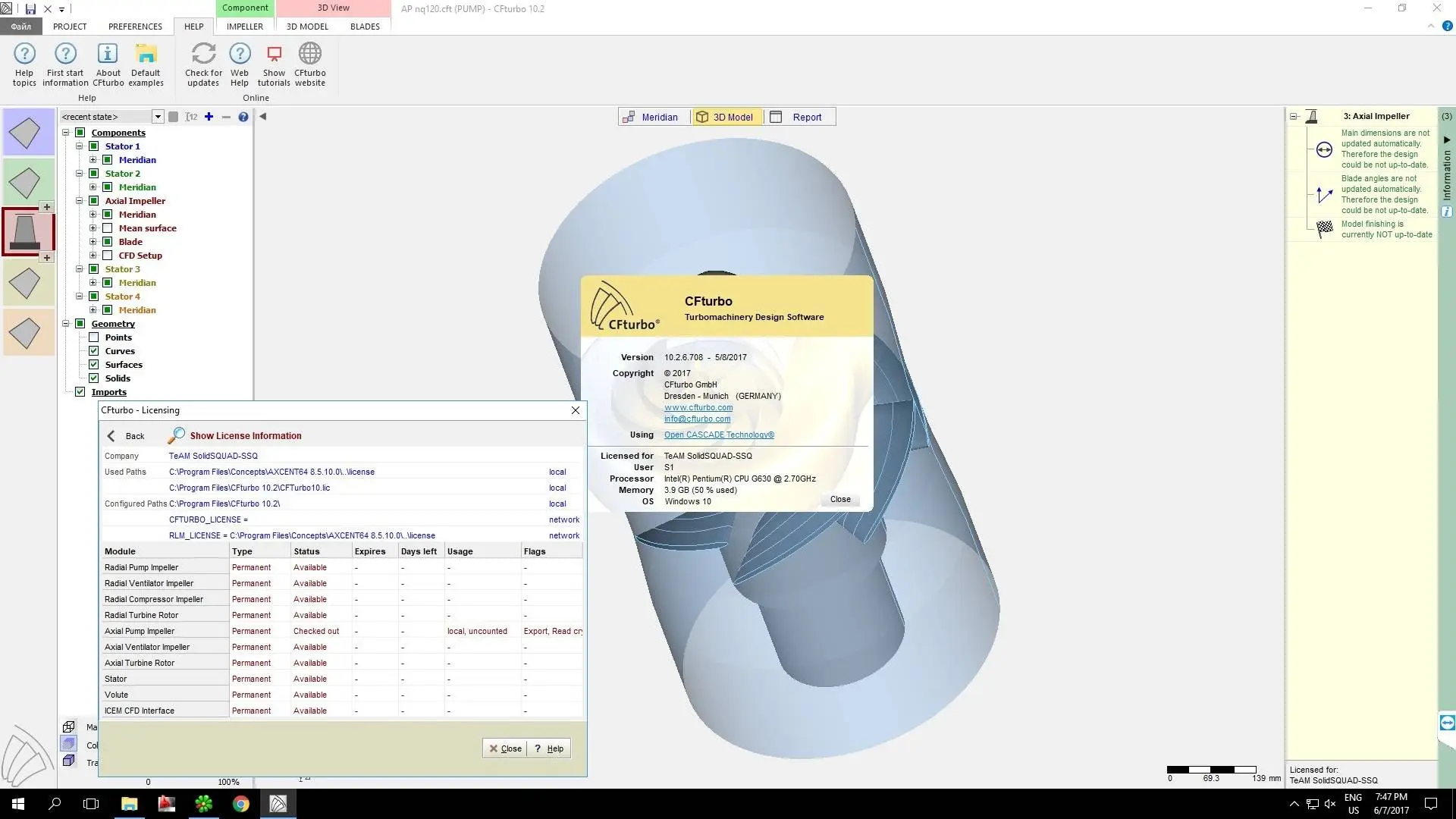Open the taskbar search icon
Image resolution: width=1456 pixels, height=819 pixels.
point(55,804)
